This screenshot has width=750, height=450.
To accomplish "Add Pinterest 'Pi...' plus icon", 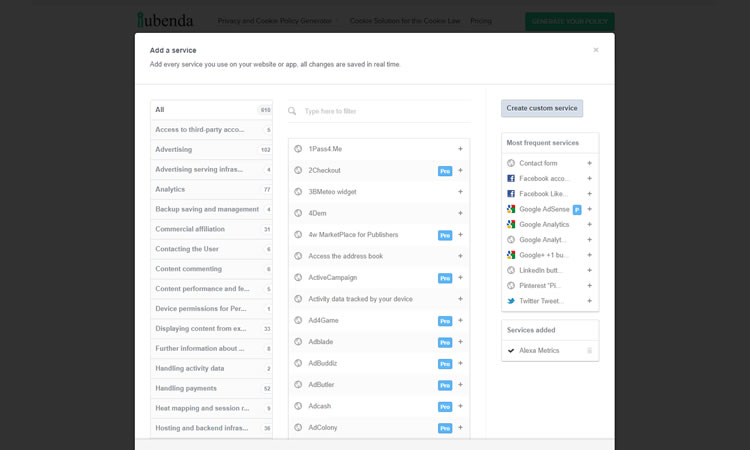I will click(589, 285).
